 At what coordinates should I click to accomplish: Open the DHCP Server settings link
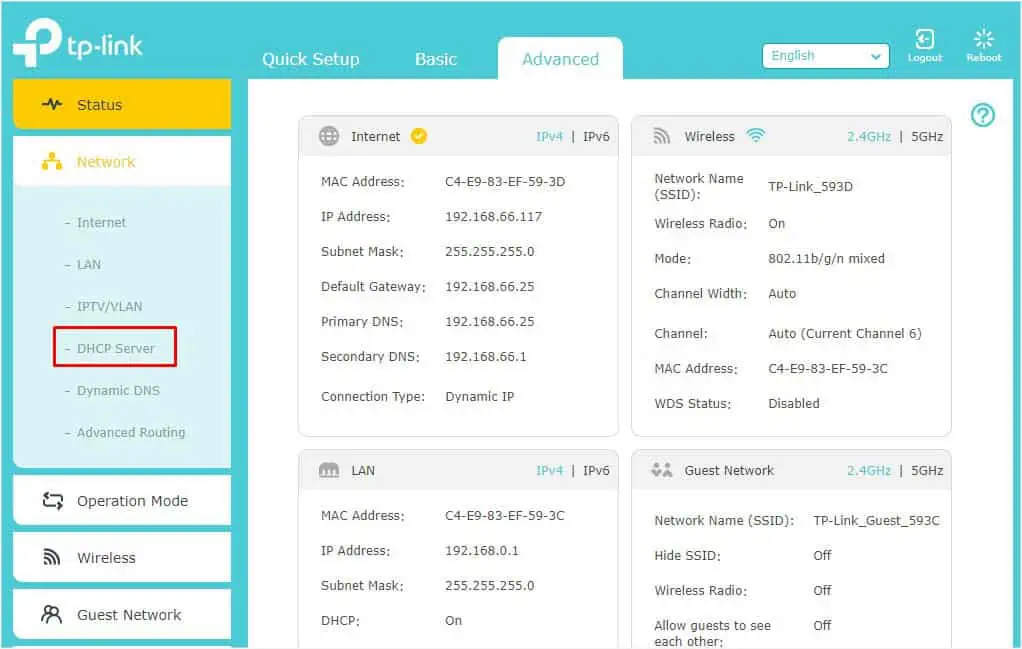116,349
